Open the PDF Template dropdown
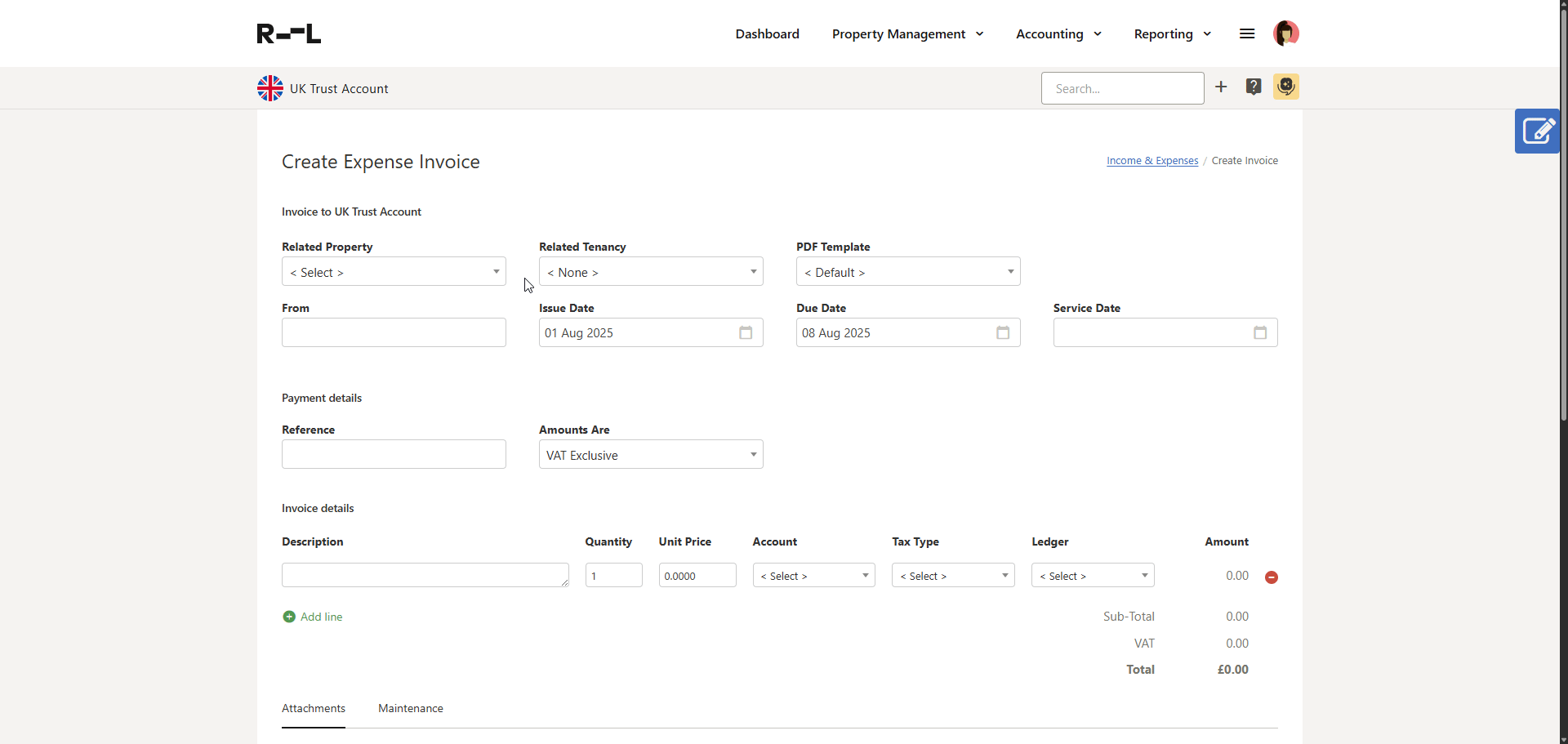This screenshot has height=744, width=1568. tap(908, 272)
